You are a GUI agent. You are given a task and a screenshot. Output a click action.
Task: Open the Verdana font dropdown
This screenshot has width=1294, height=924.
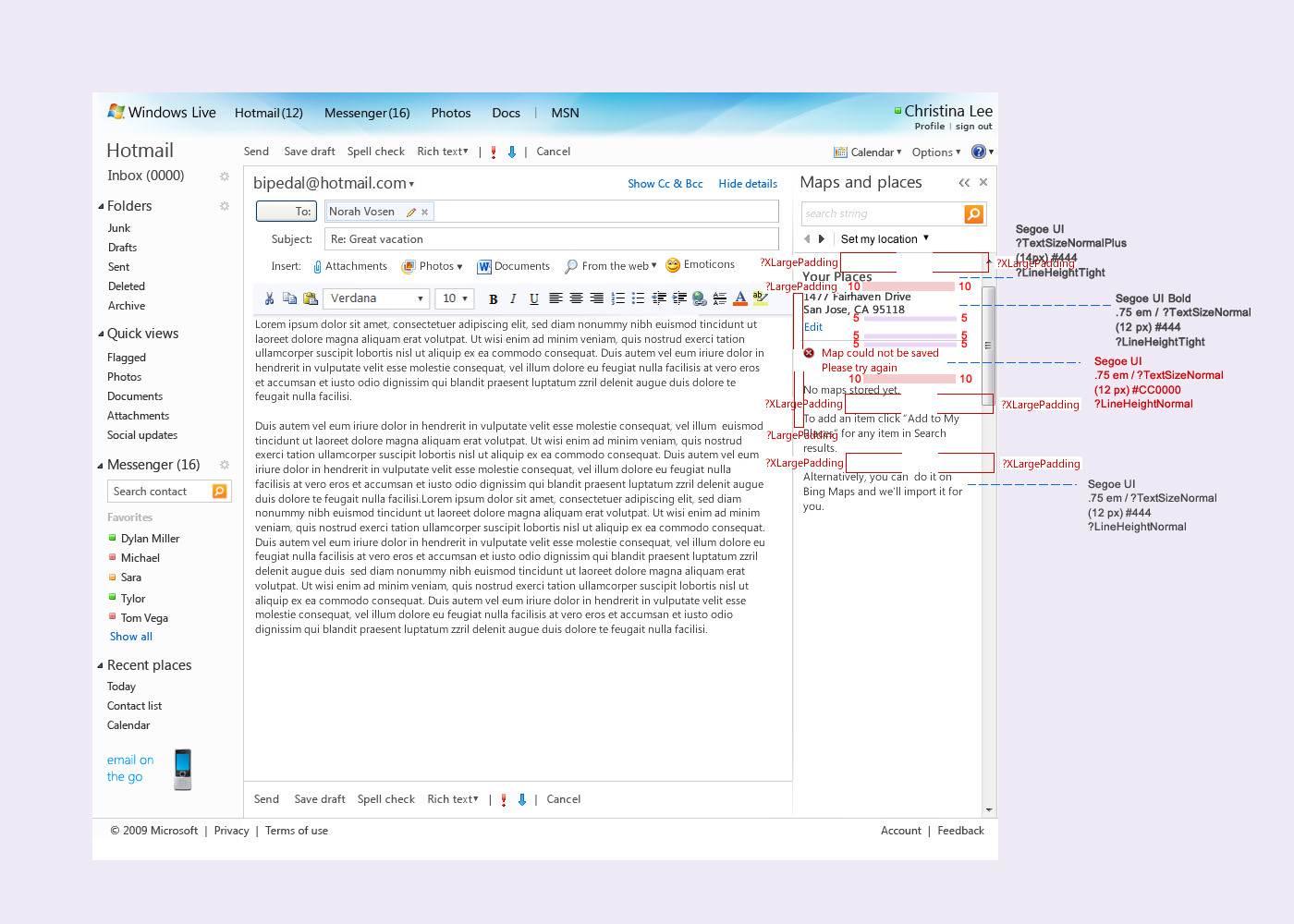(376, 298)
